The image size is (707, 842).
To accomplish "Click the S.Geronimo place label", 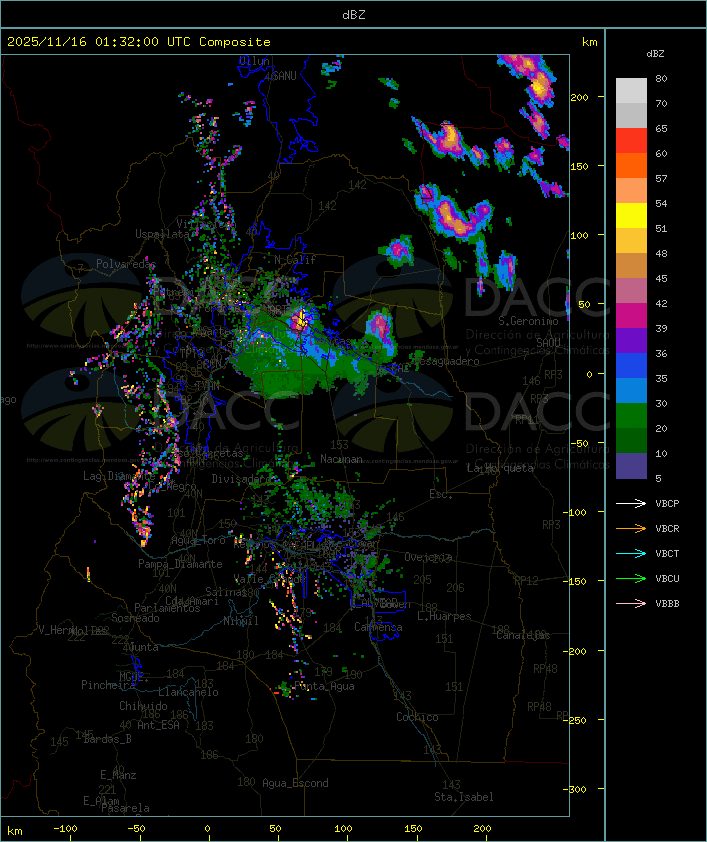I will (x=528, y=321).
